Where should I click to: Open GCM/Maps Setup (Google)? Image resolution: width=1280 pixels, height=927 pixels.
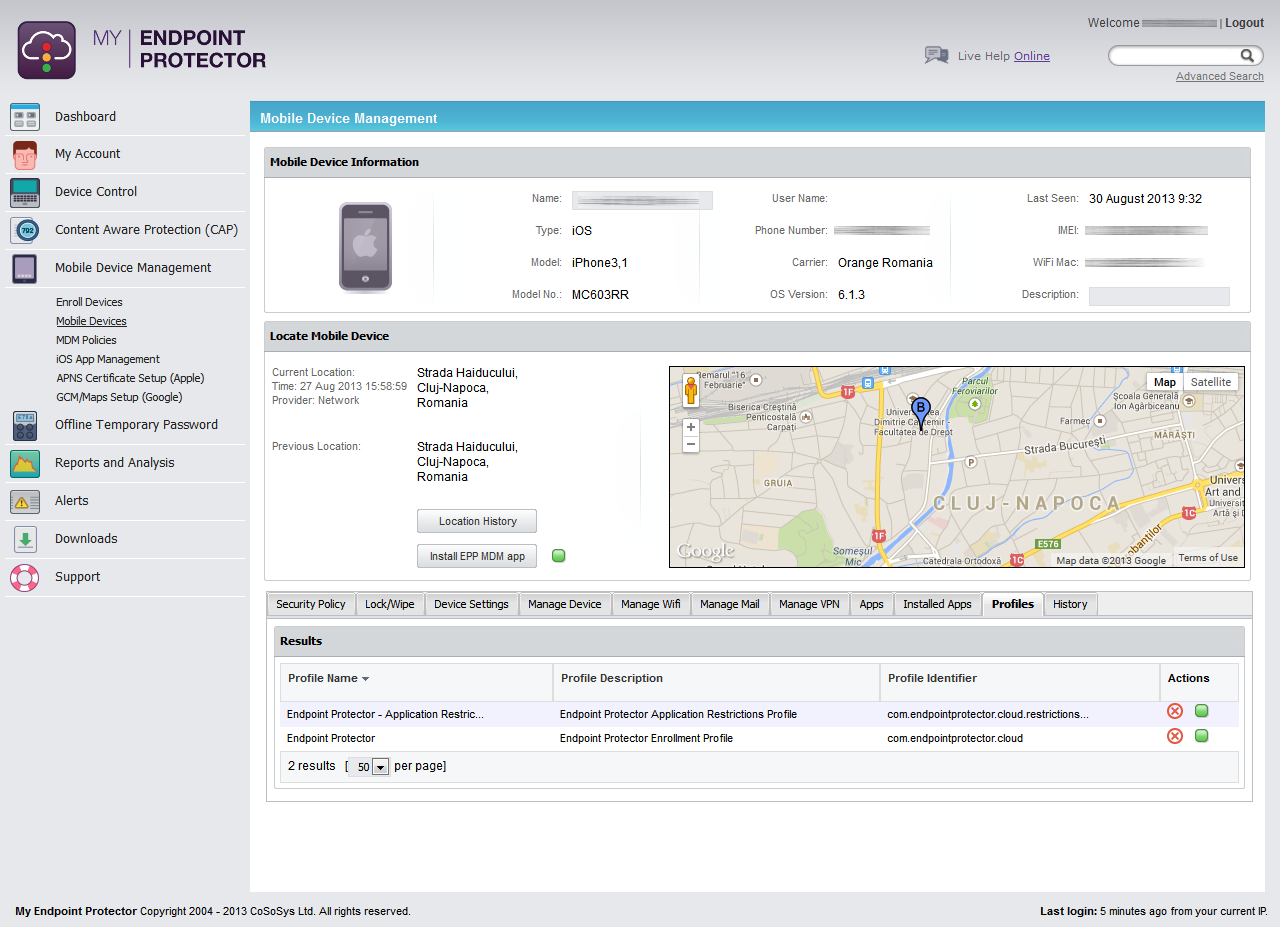pos(119,397)
